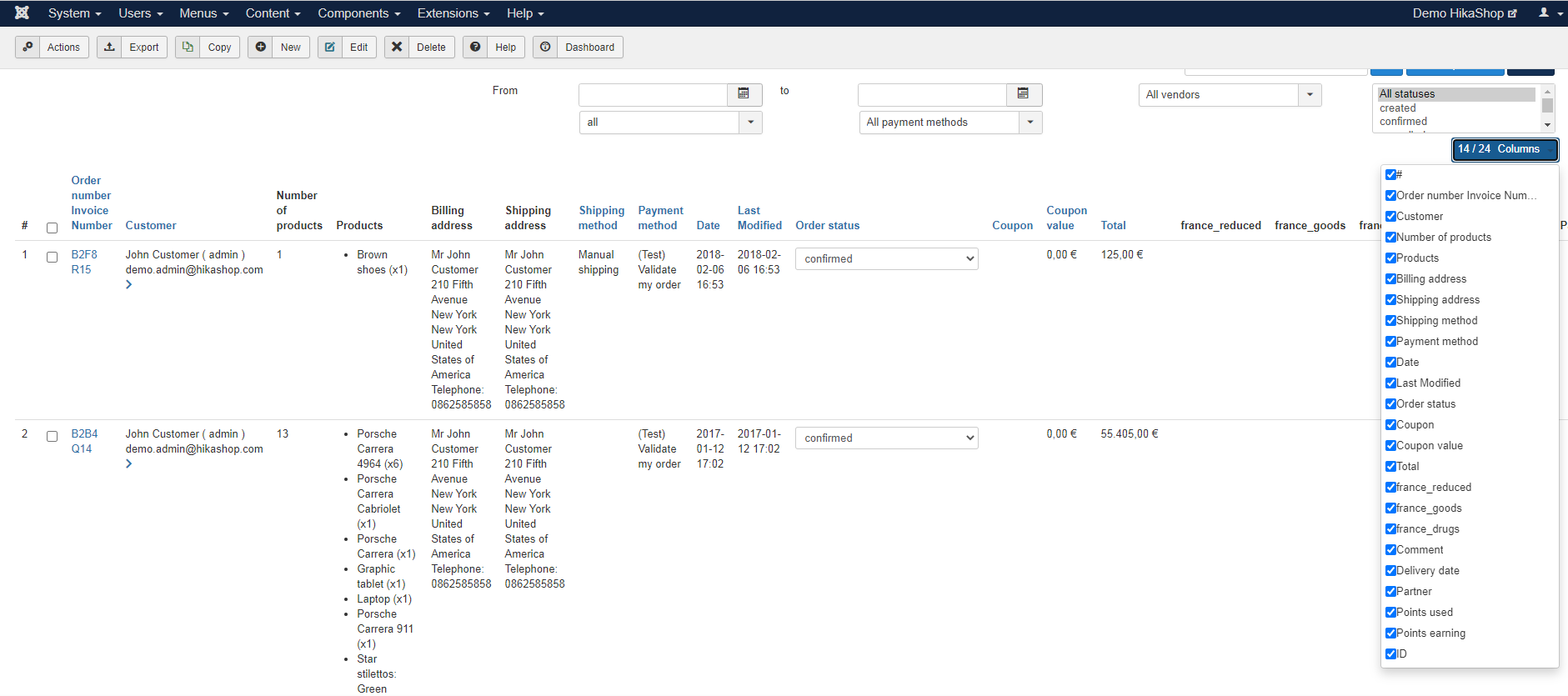Click the From date input field
Screen dimensions: 1568x696
653,94
